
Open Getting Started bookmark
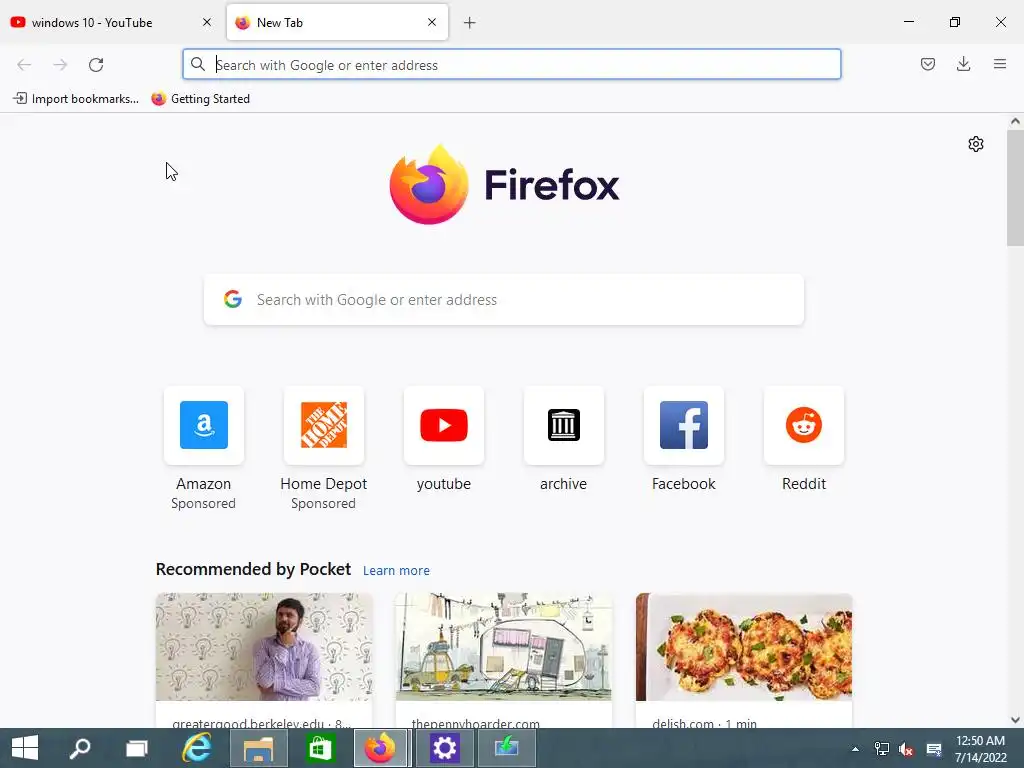coord(200,99)
